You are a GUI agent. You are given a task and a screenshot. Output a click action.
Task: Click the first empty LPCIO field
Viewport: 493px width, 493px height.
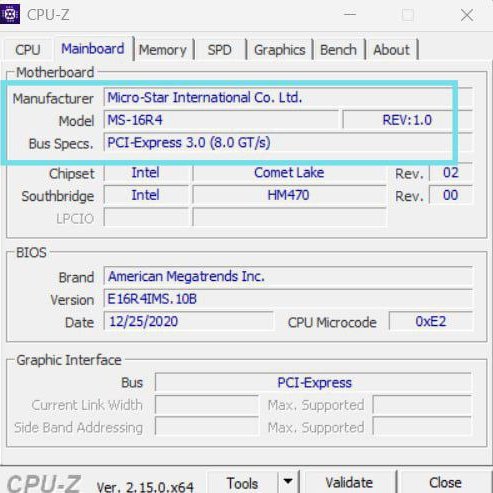(x=146, y=217)
